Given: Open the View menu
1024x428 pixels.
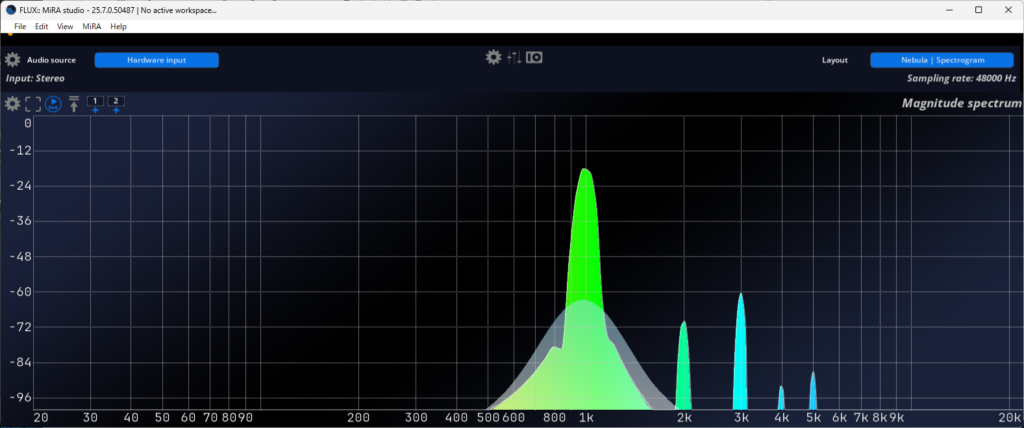Looking at the screenshot, I should pyautogui.click(x=65, y=26).
